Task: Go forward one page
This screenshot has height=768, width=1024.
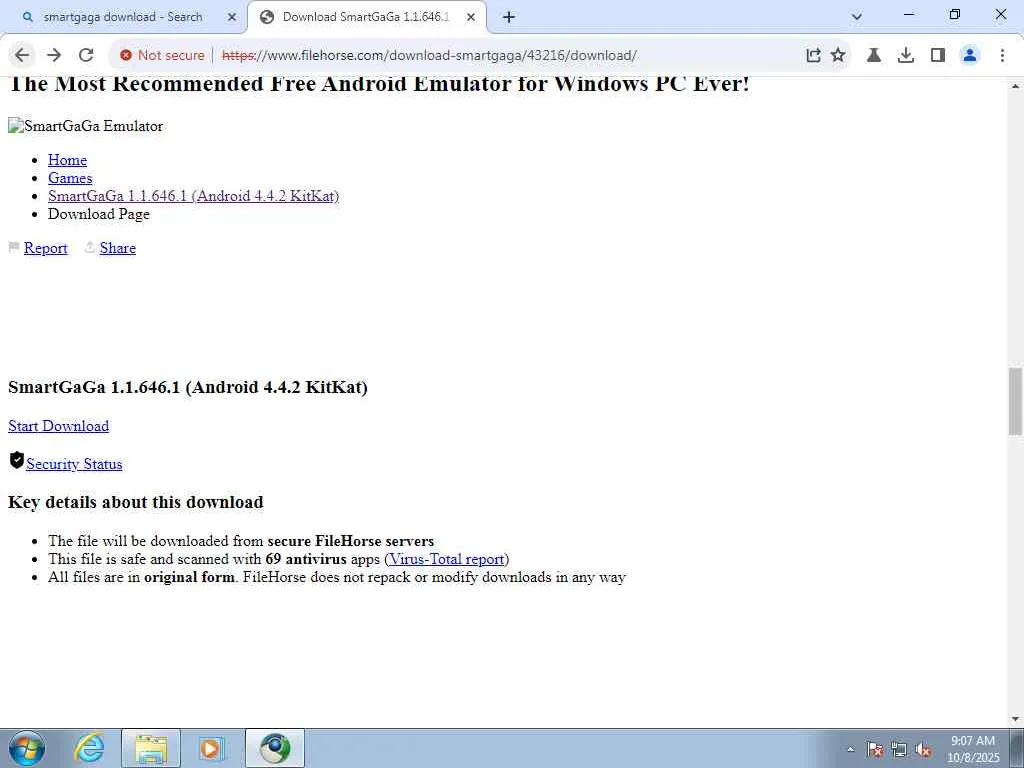Action: 54,56
